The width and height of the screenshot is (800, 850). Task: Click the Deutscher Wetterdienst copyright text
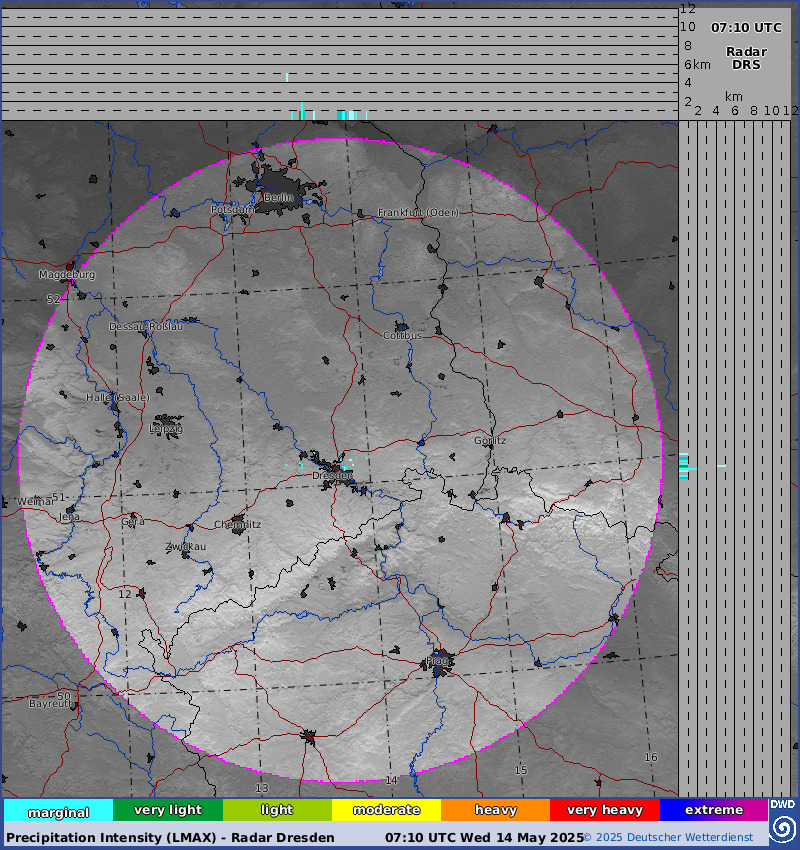coord(673,837)
